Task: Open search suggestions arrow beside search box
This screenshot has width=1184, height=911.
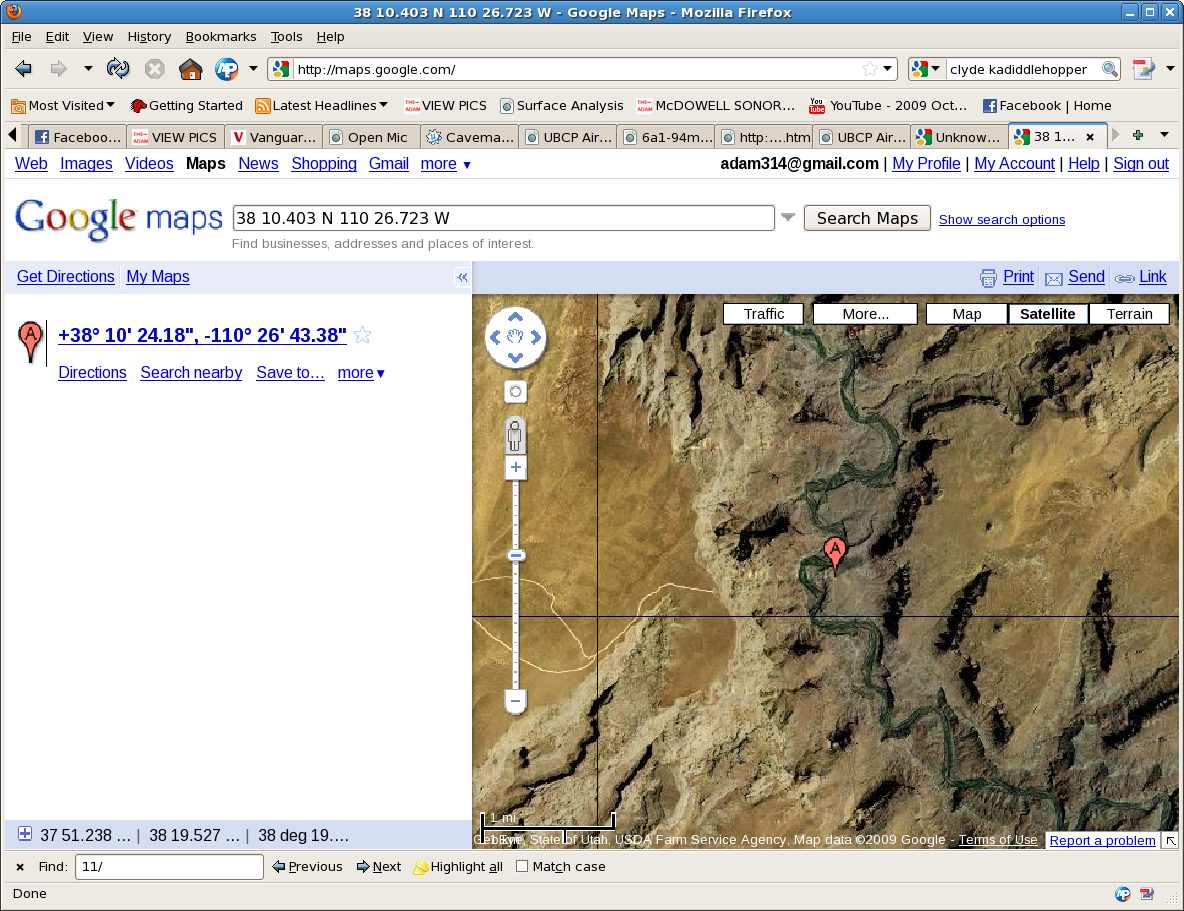Action: 788,218
